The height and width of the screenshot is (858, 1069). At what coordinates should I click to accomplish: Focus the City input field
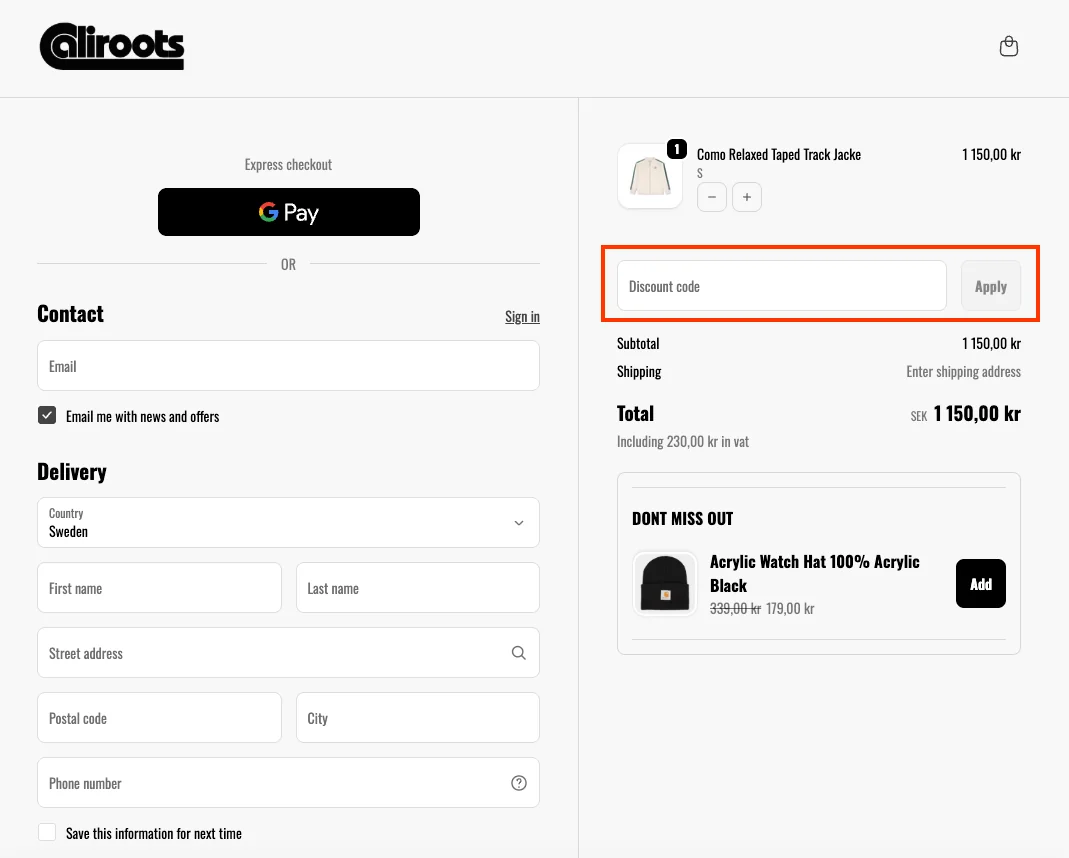coord(417,718)
